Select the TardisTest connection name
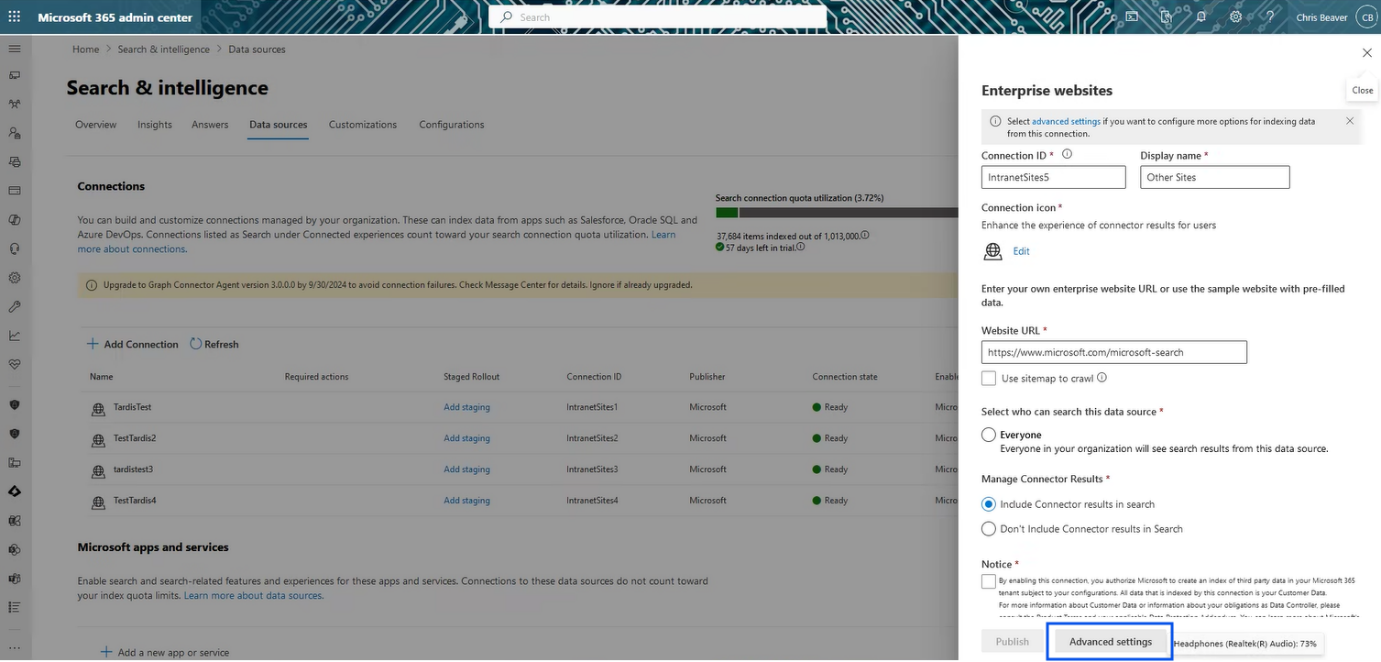Image resolution: width=1381 pixels, height=662 pixels. pos(132,408)
